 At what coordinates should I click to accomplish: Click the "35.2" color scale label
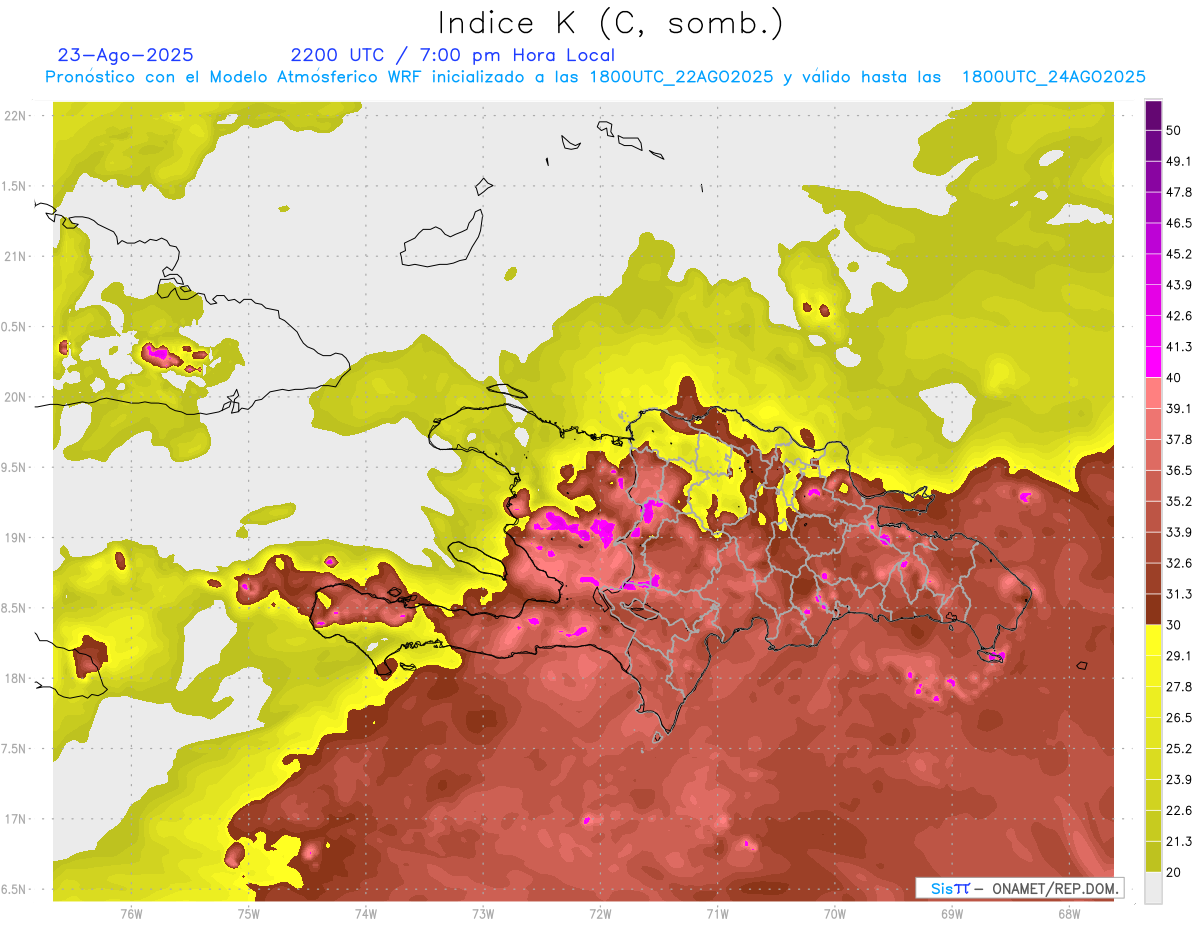click(x=1179, y=501)
